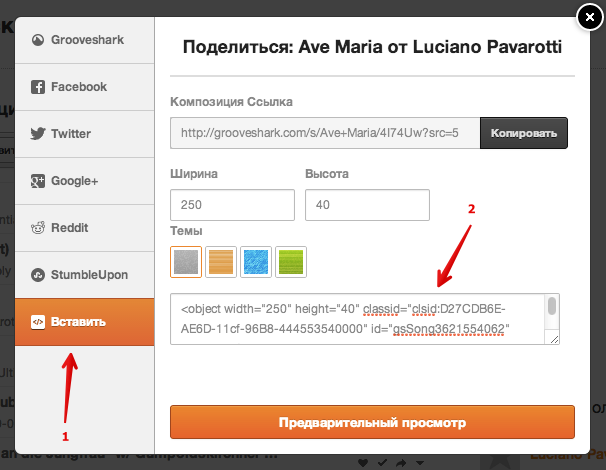Select the Reddit share tab
The width and height of the screenshot is (606, 470).
pyautogui.click(x=85, y=228)
